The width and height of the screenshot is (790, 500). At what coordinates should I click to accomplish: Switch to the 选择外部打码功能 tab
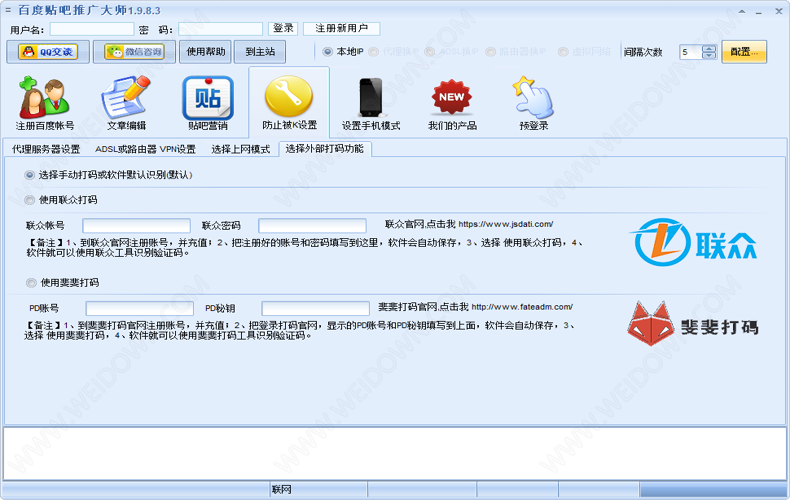coord(324,149)
